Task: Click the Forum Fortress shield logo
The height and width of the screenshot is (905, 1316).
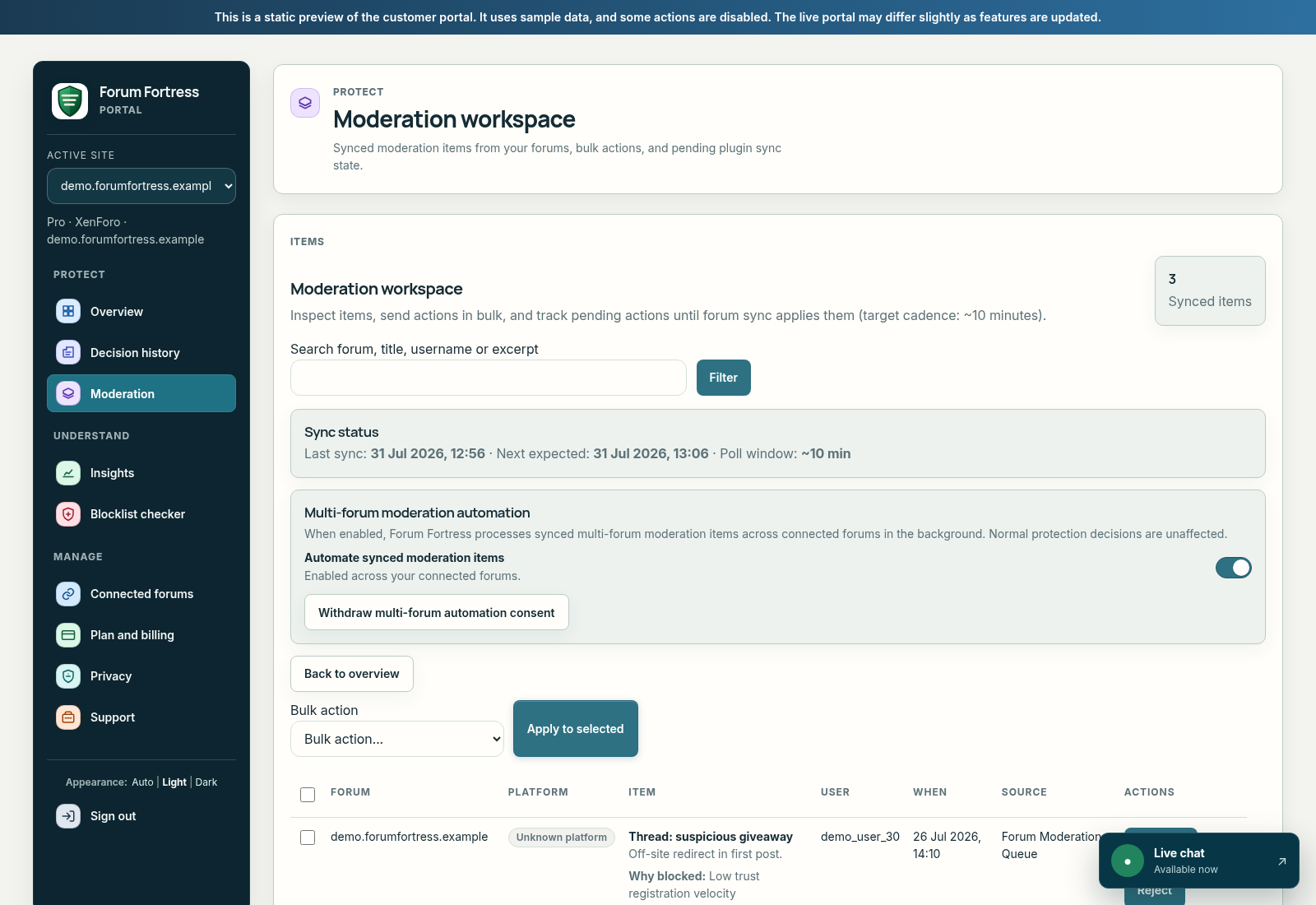Action: [x=70, y=101]
